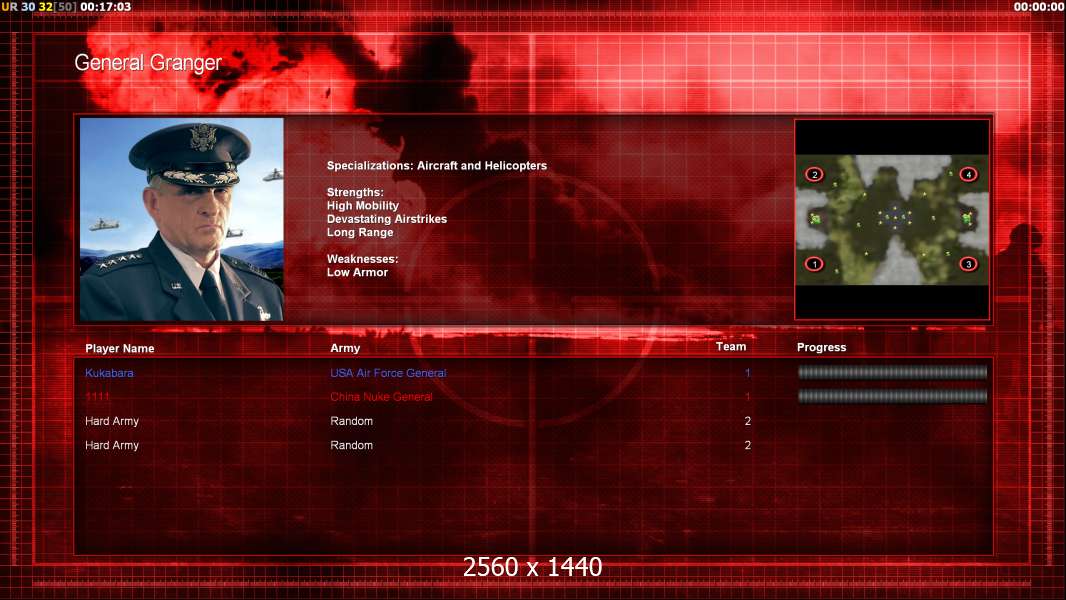Click start position marker 2 on the map

point(814,175)
